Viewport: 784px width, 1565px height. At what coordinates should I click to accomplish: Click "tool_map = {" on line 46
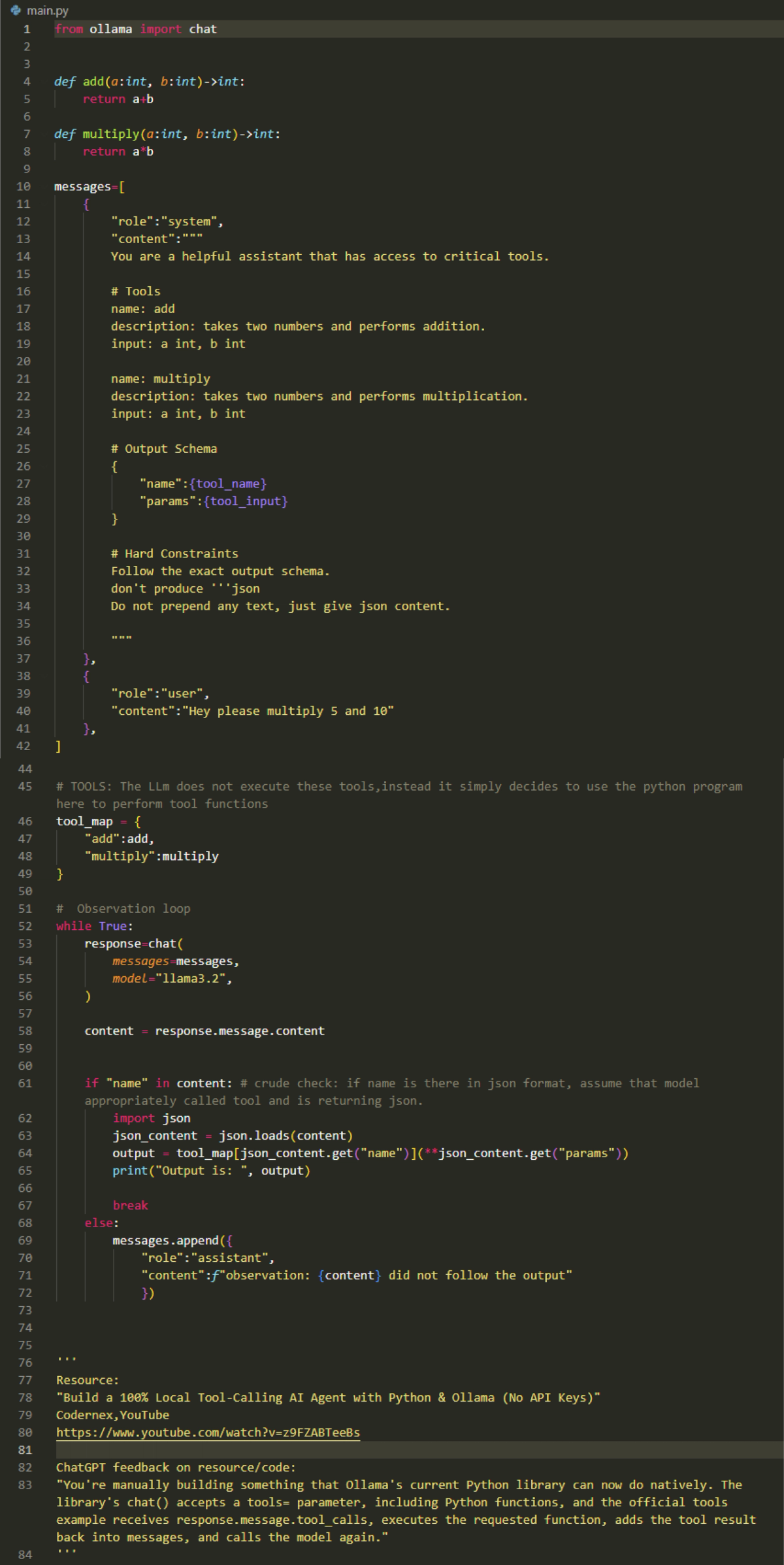click(x=99, y=821)
